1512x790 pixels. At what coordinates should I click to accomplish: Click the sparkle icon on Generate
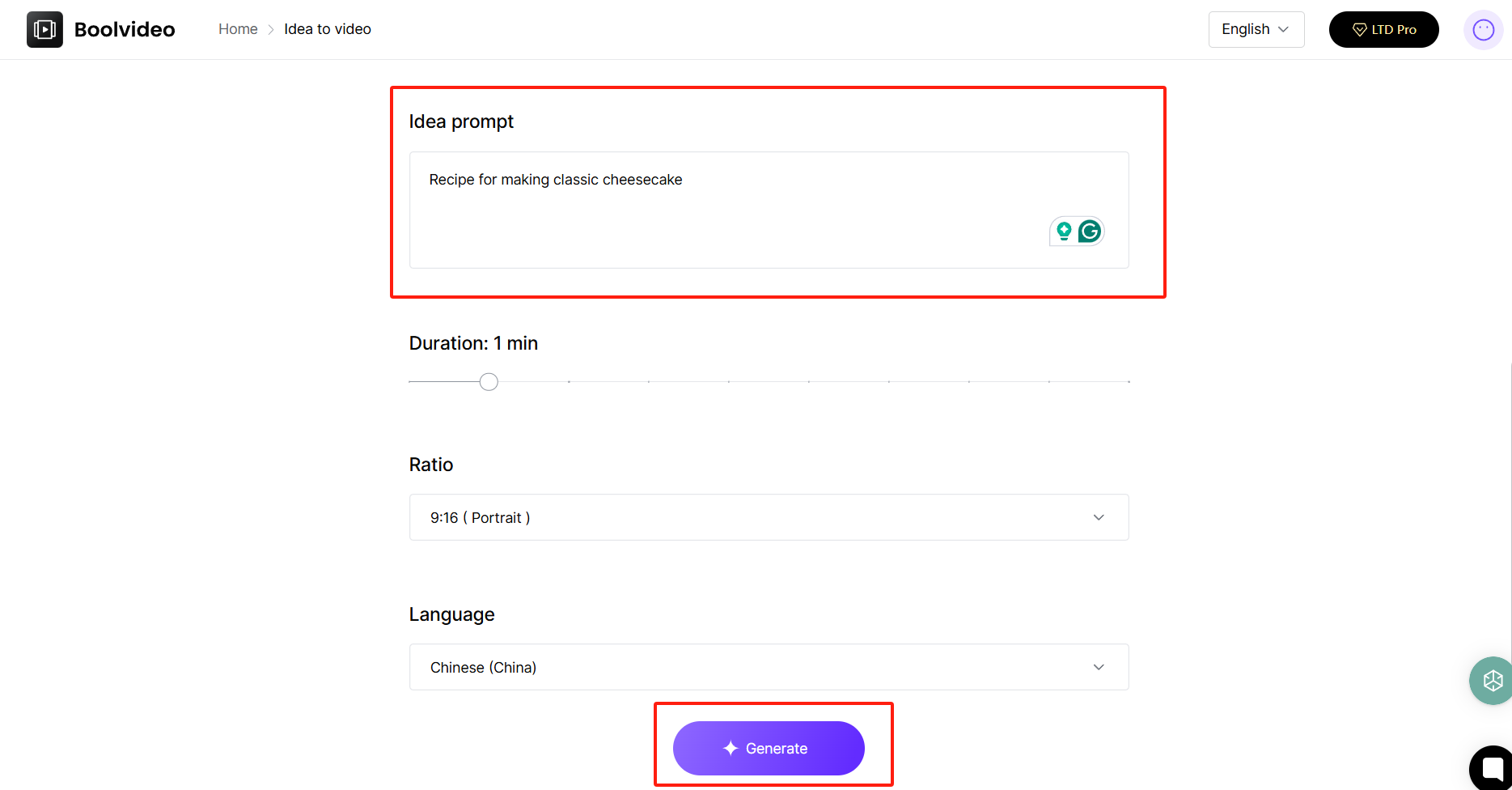731,748
